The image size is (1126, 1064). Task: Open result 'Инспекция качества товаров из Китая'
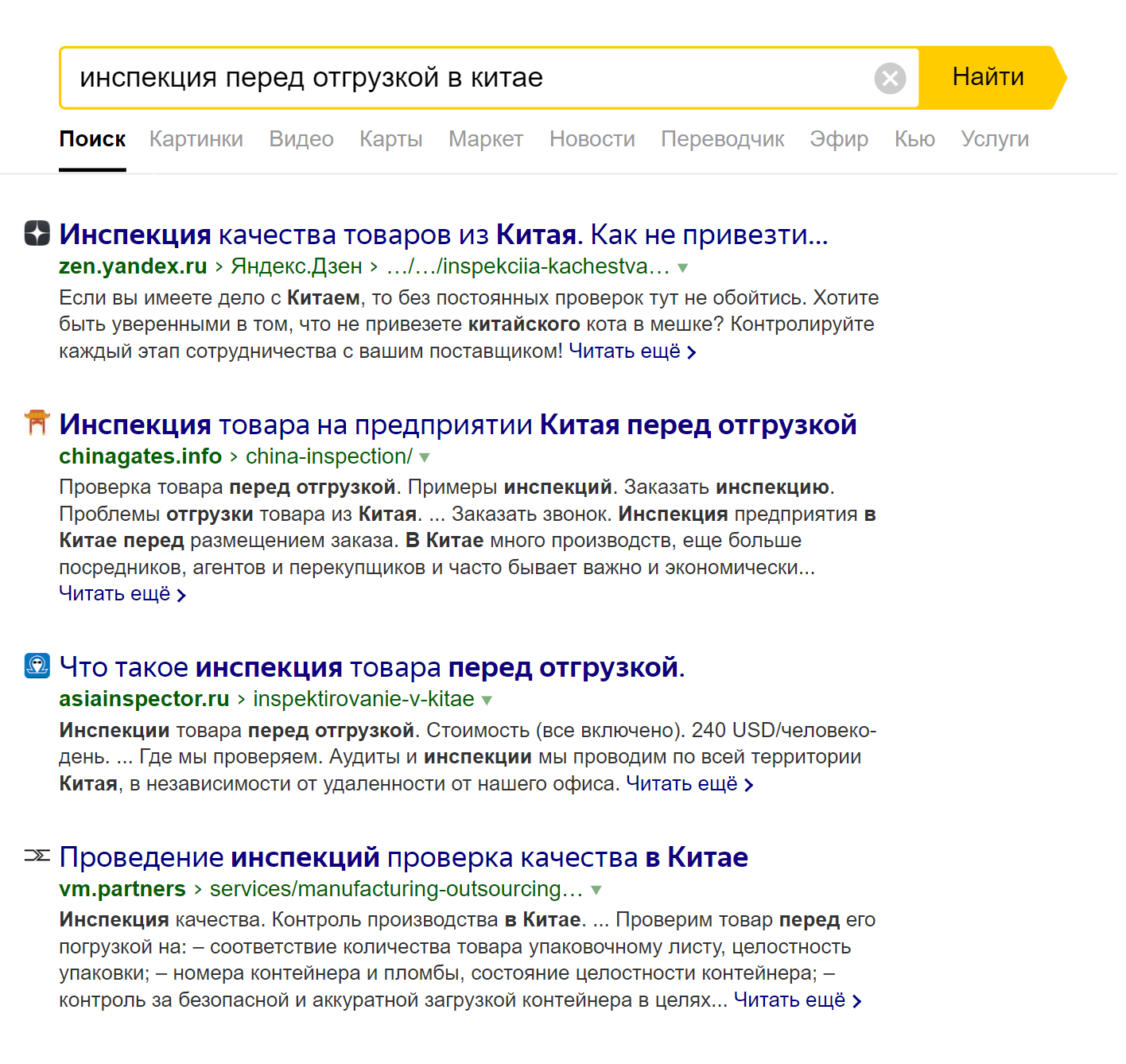point(444,235)
